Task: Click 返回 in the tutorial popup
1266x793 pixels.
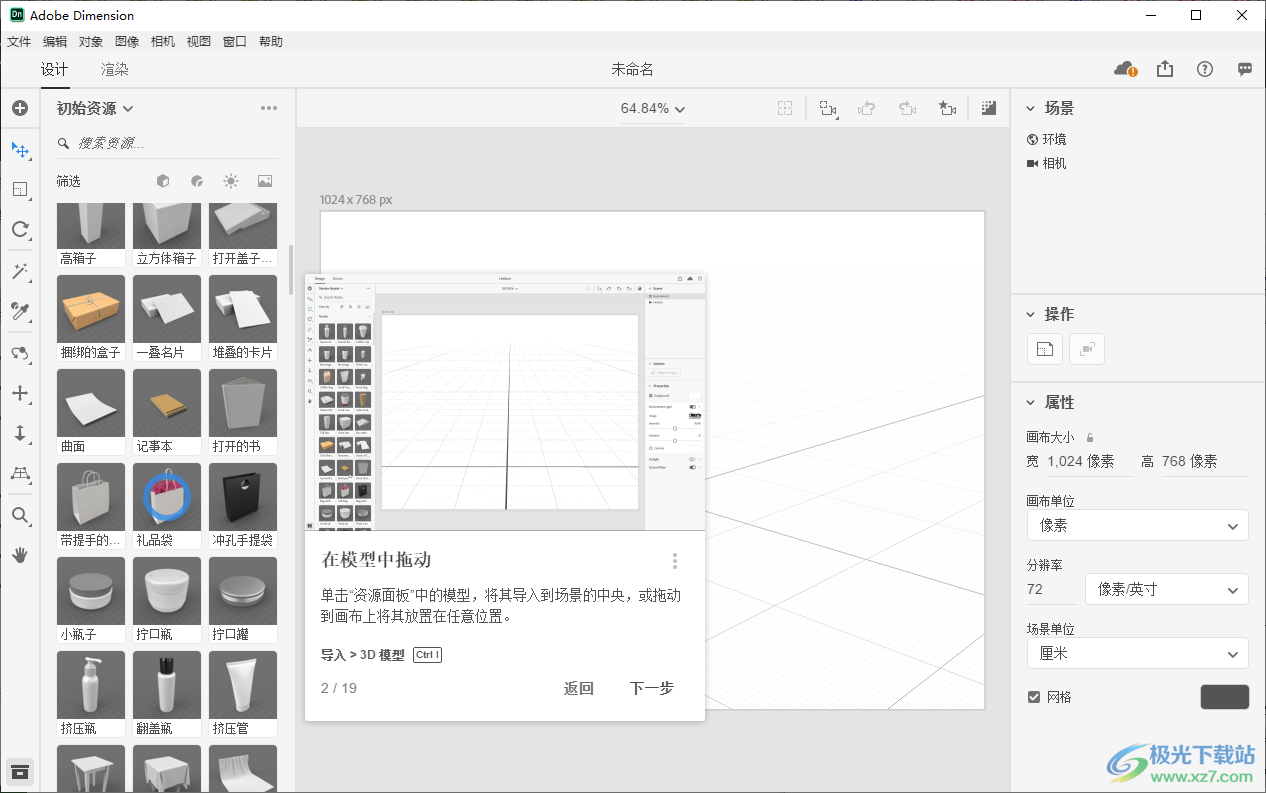Action: click(579, 688)
